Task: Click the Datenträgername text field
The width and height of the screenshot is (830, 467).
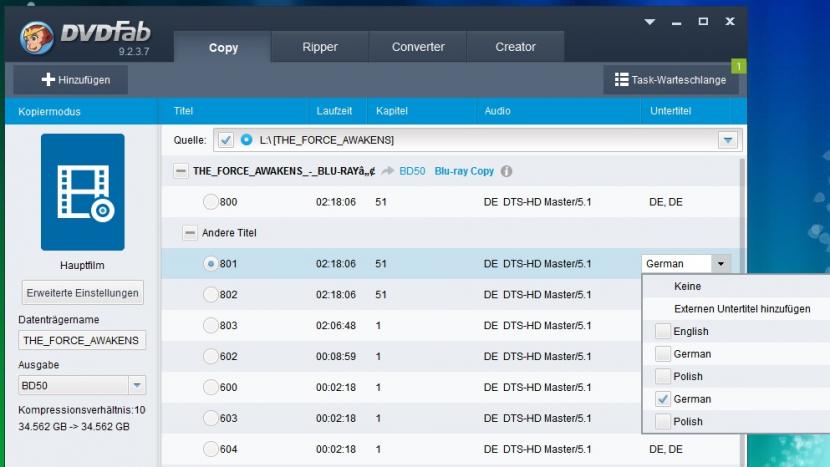Action: point(82,340)
